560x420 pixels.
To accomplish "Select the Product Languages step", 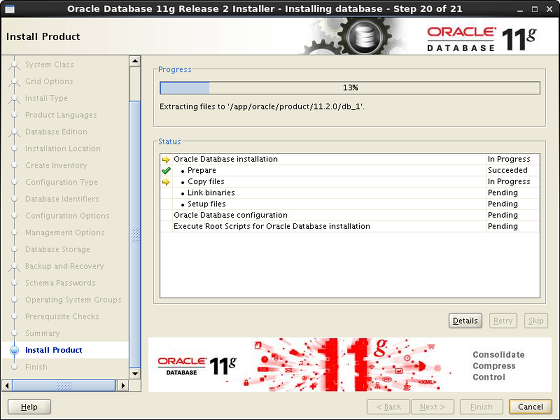I will coord(61,115).
